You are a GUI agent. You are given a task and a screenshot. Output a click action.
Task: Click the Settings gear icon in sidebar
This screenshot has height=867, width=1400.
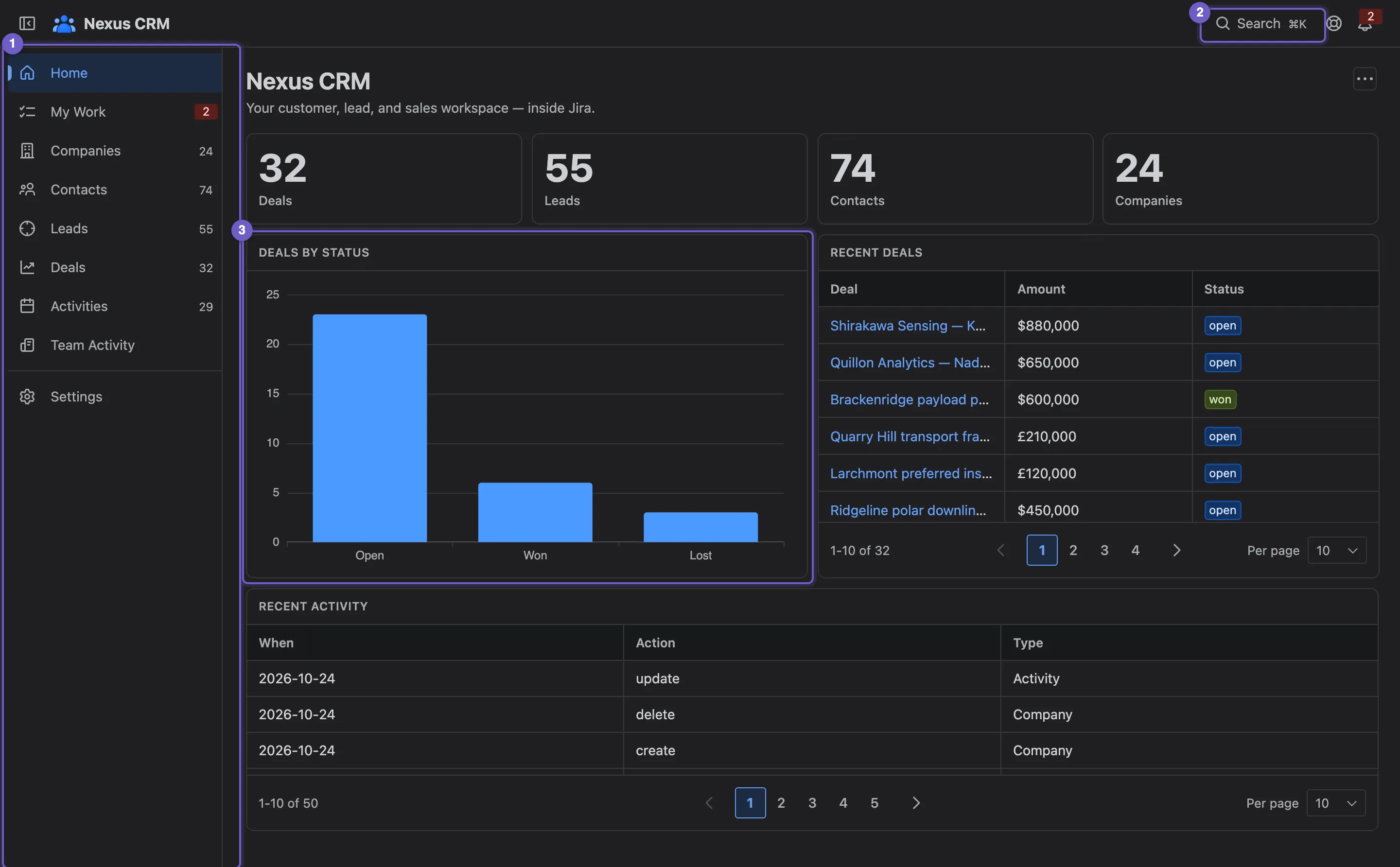click(x=27, y=397)
